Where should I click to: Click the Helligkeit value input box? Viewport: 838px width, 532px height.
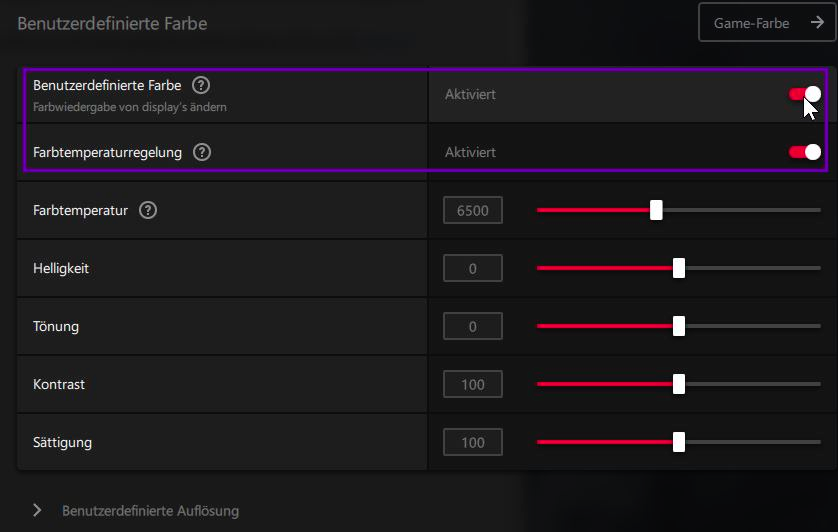coord(473,268)
